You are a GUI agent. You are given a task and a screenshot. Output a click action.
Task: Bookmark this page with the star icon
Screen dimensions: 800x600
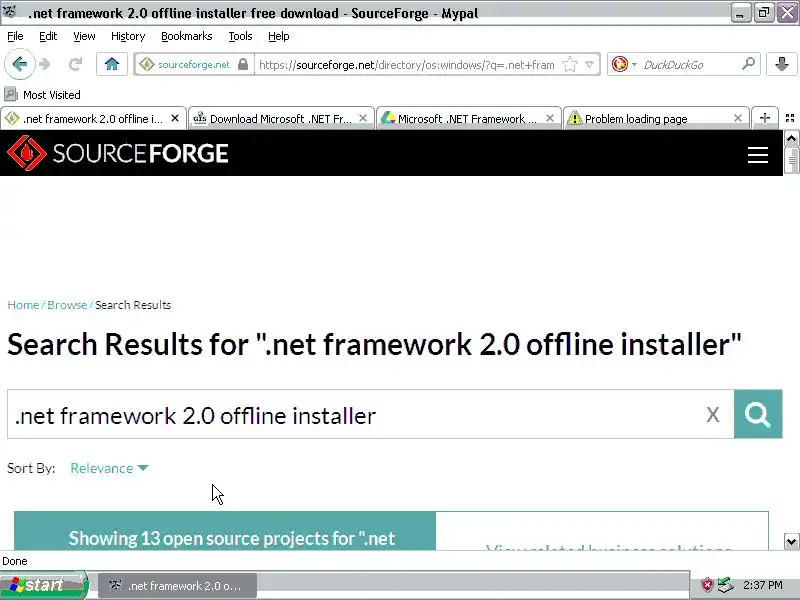coord(569,65)
